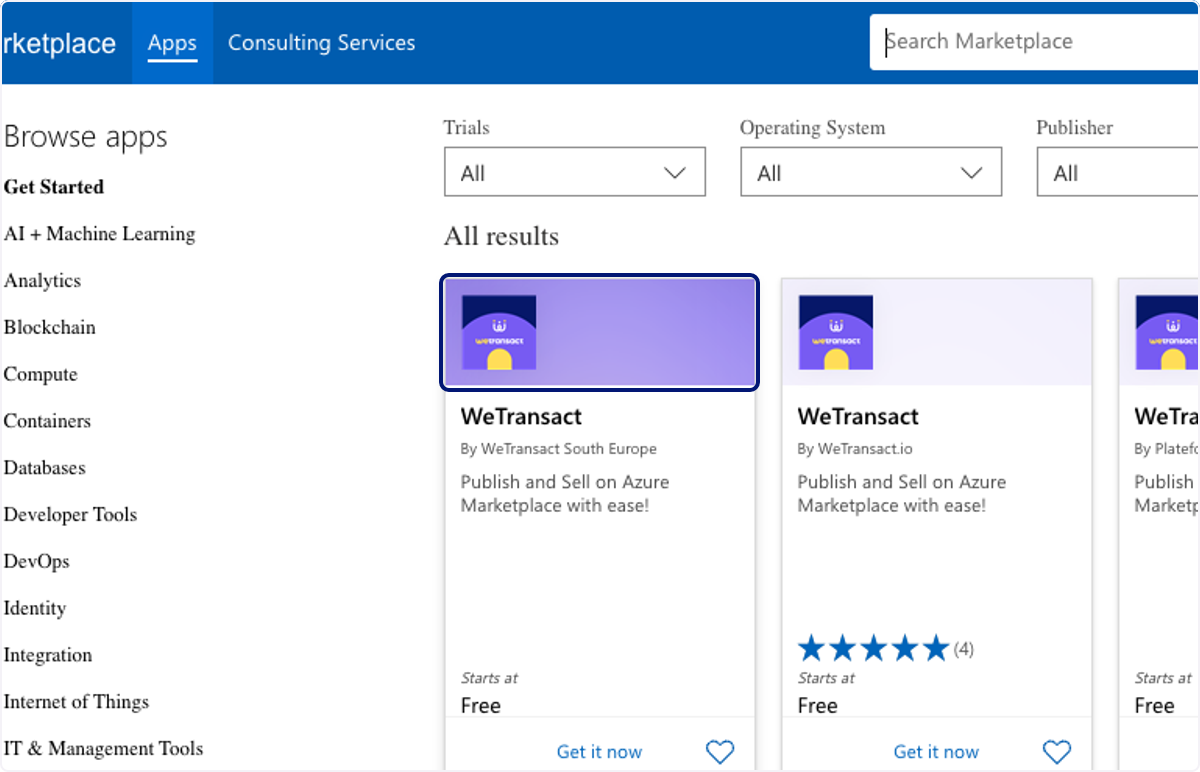The image size is (1200, 772).
Task: Open WeTransact South Europe logo thumbnail
Action: 499,332
